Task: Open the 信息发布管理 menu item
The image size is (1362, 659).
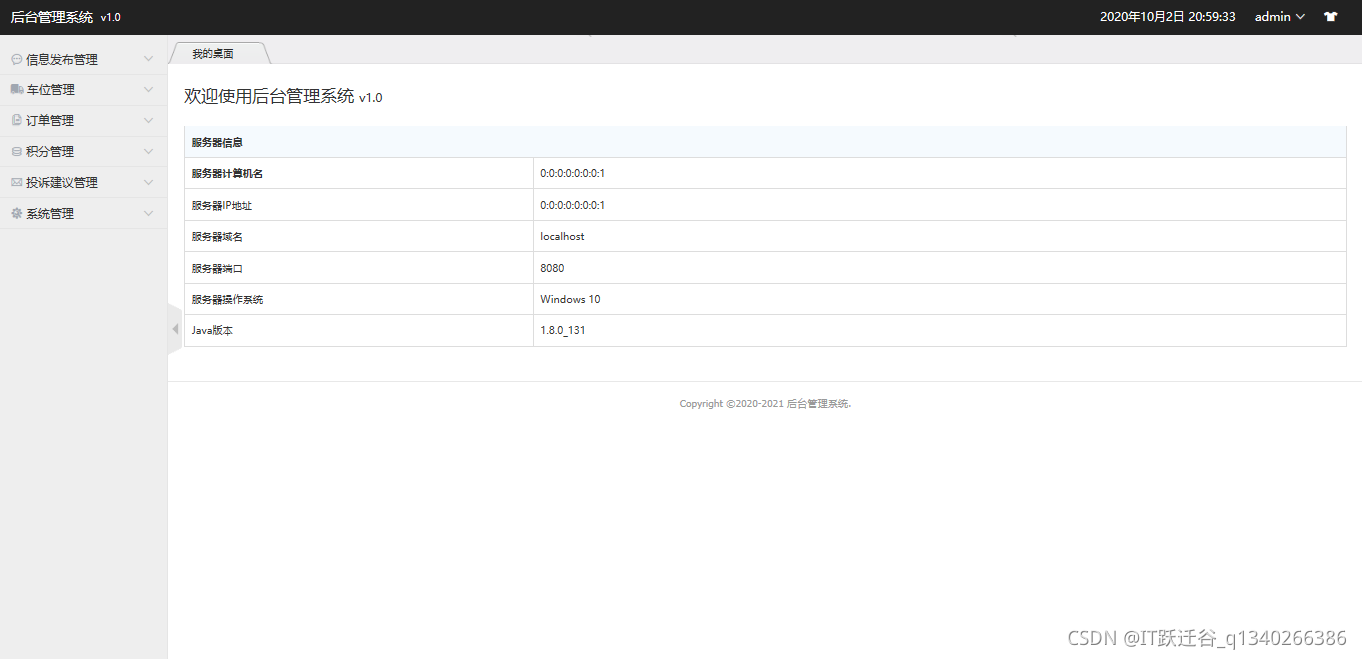Action: coord(84,60)
